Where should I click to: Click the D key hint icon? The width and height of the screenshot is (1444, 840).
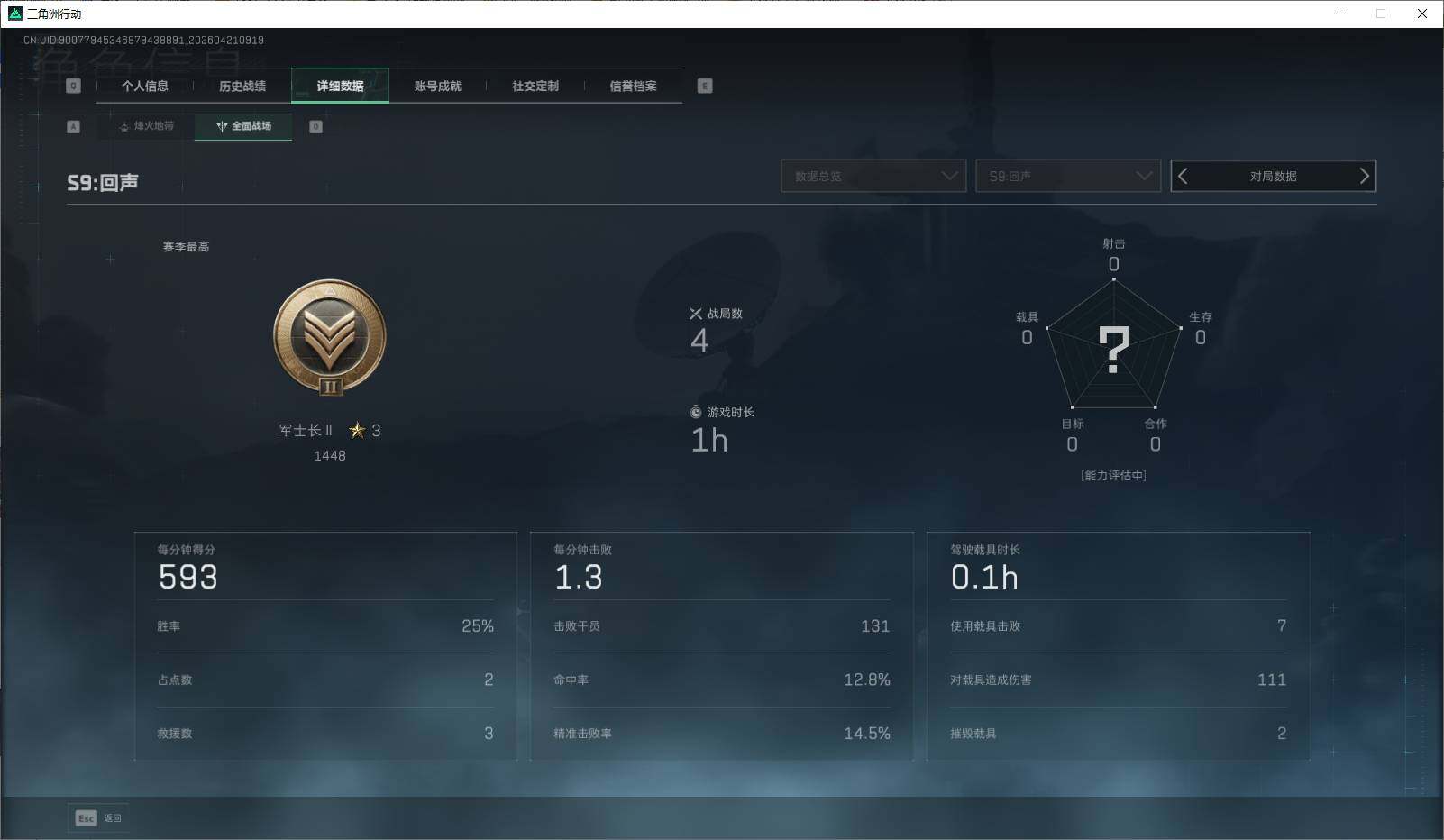pyautogui.click(x=315, y=127)
